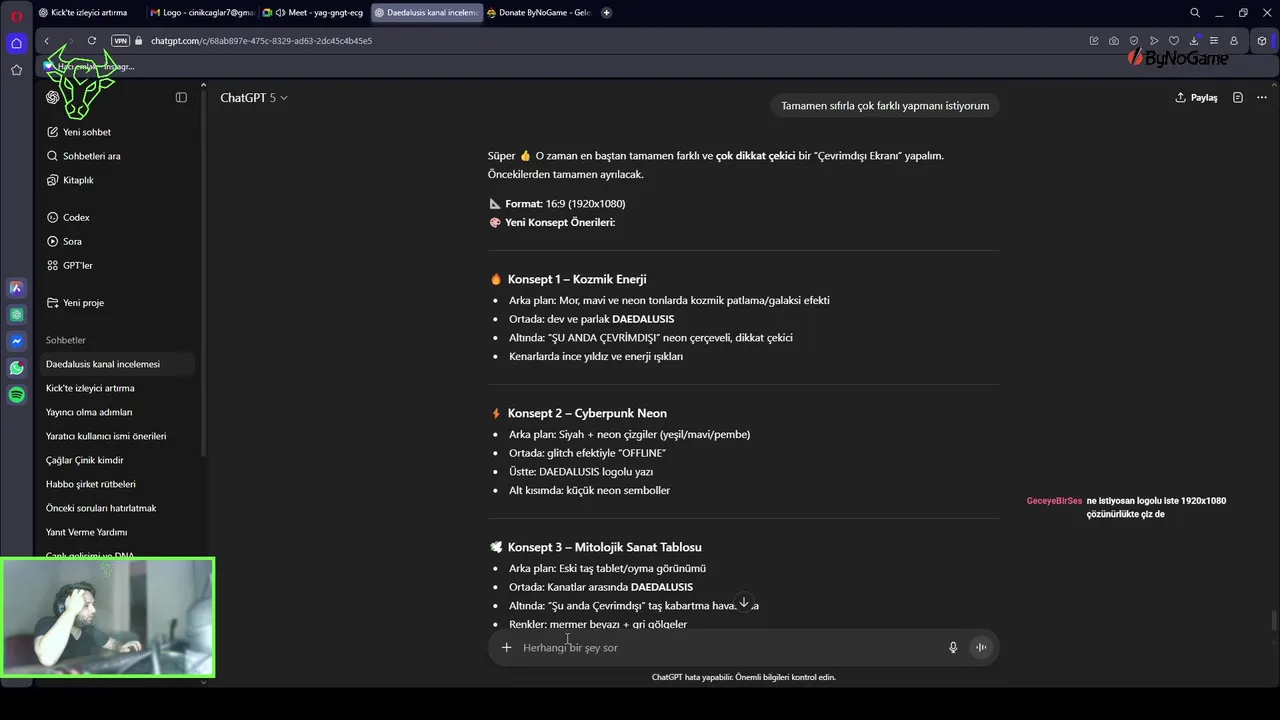Open attachment plus button in composer
Image resolution: width=1280 pixels, height=720 pixels.
(506, 648)
